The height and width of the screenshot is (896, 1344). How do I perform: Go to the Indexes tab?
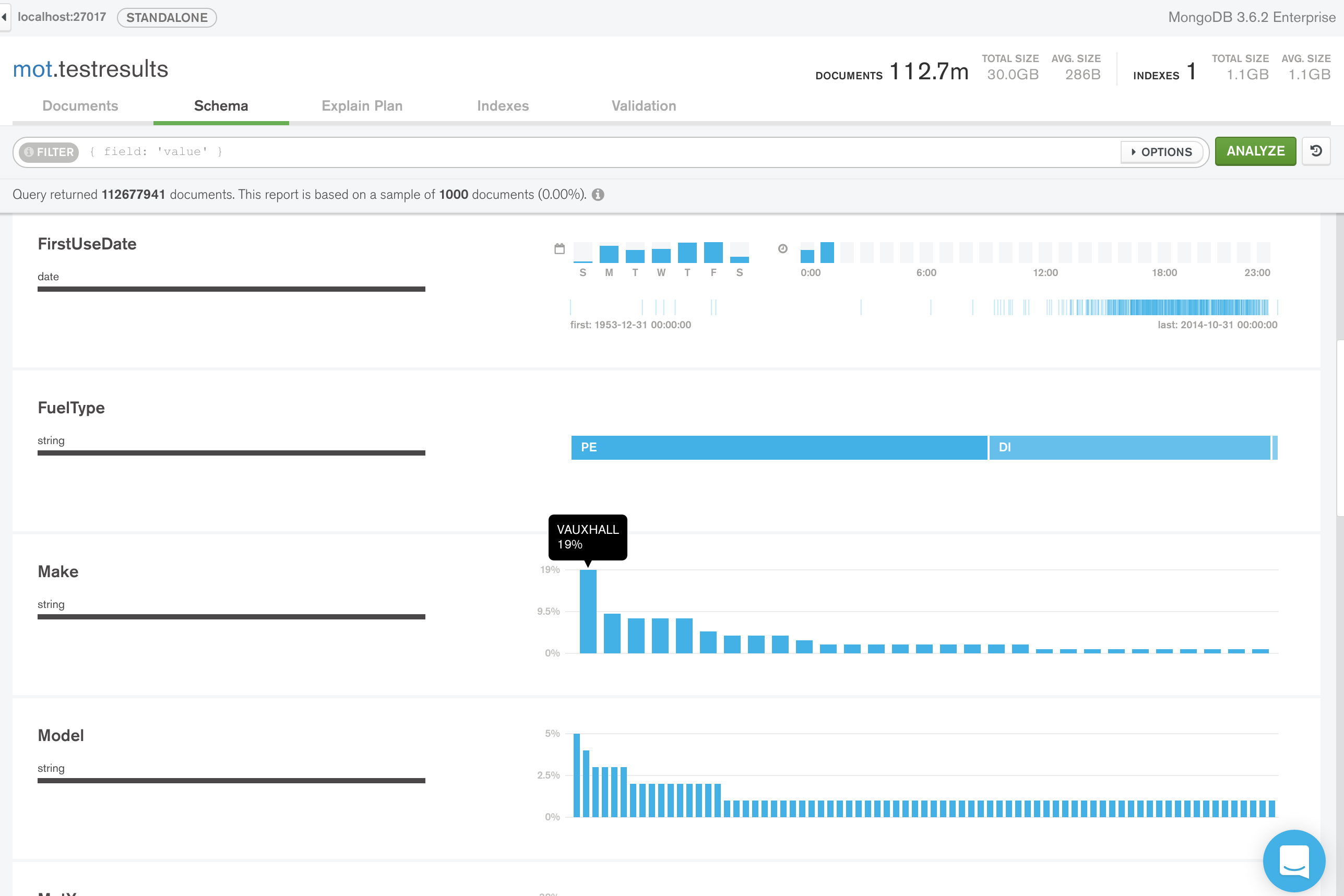coord(503,106)
